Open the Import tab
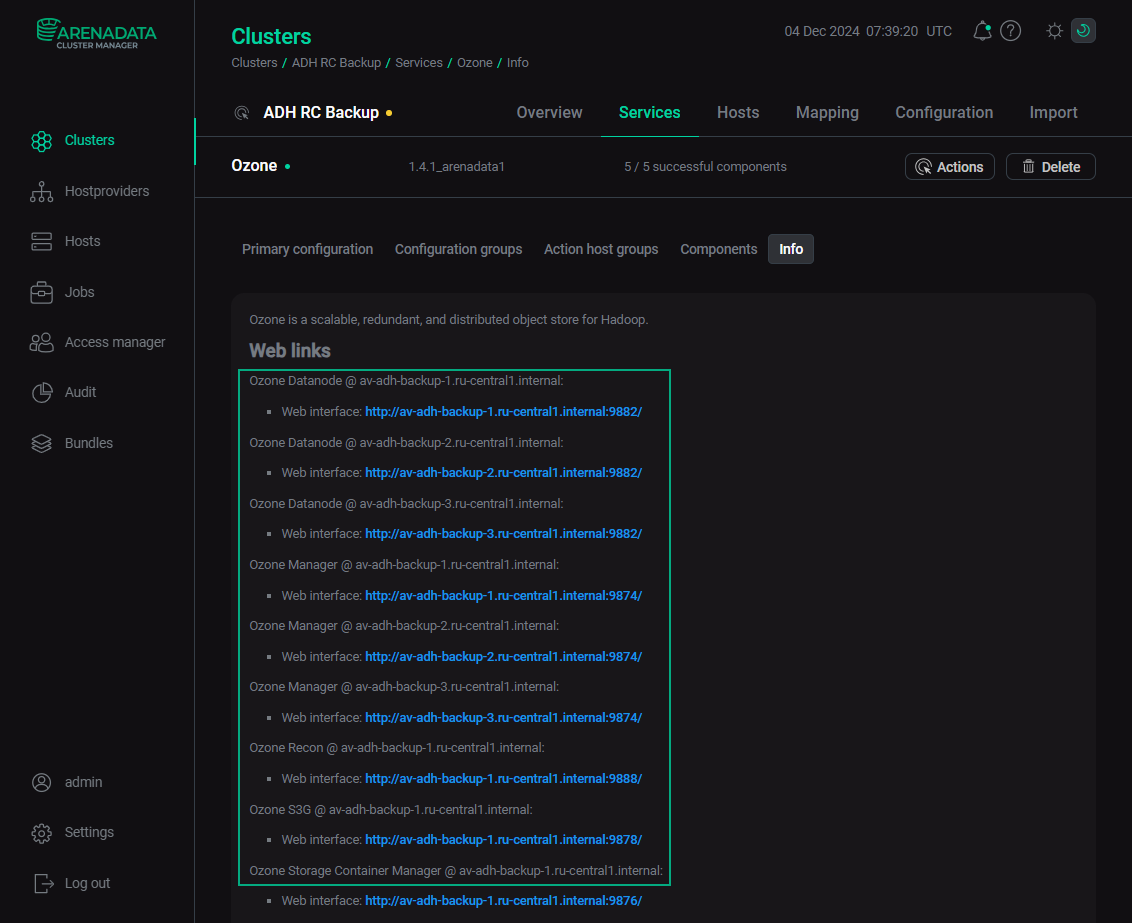 (1053, 113)
